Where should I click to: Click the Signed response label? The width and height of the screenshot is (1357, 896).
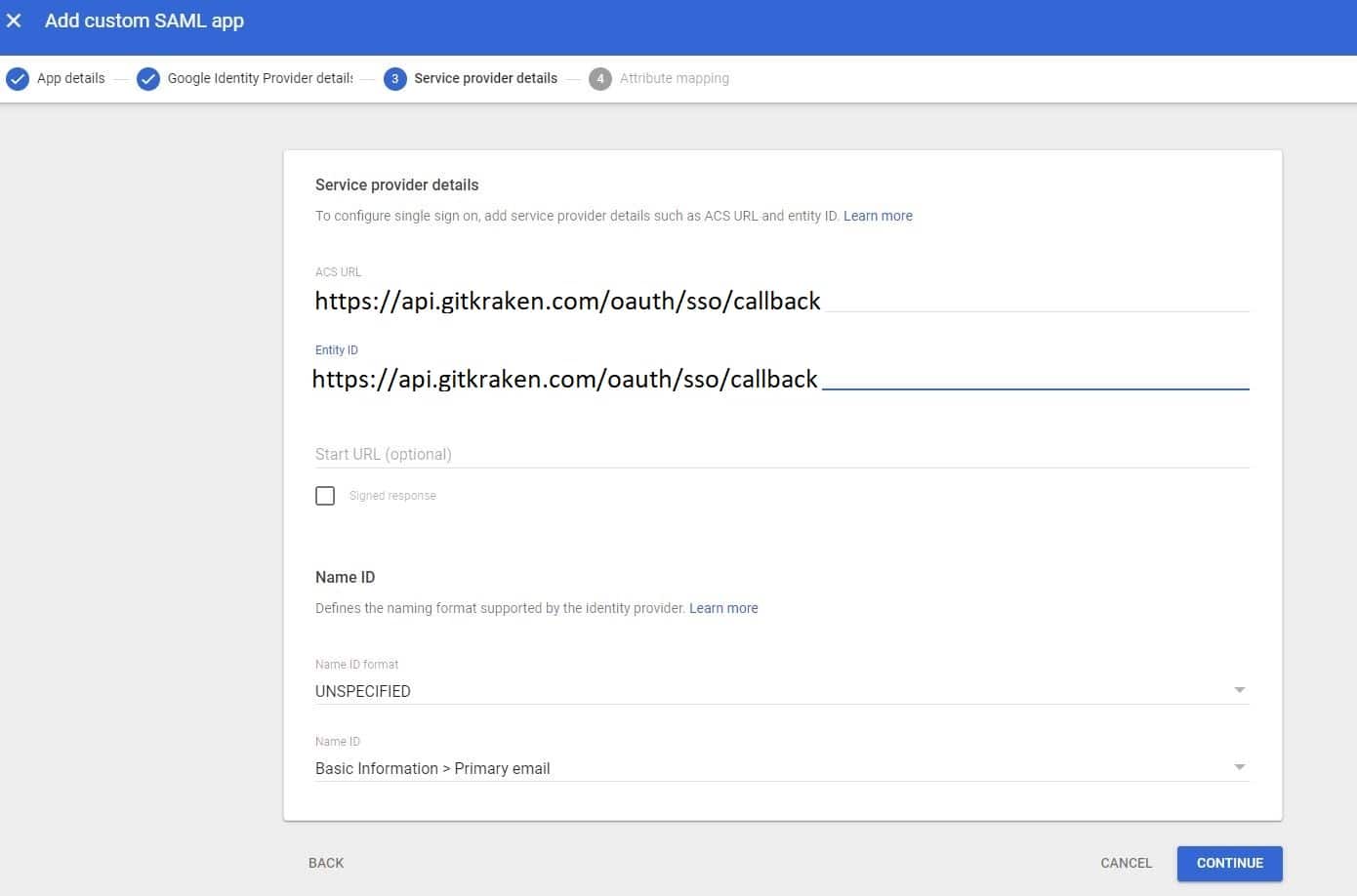point(392,496)
